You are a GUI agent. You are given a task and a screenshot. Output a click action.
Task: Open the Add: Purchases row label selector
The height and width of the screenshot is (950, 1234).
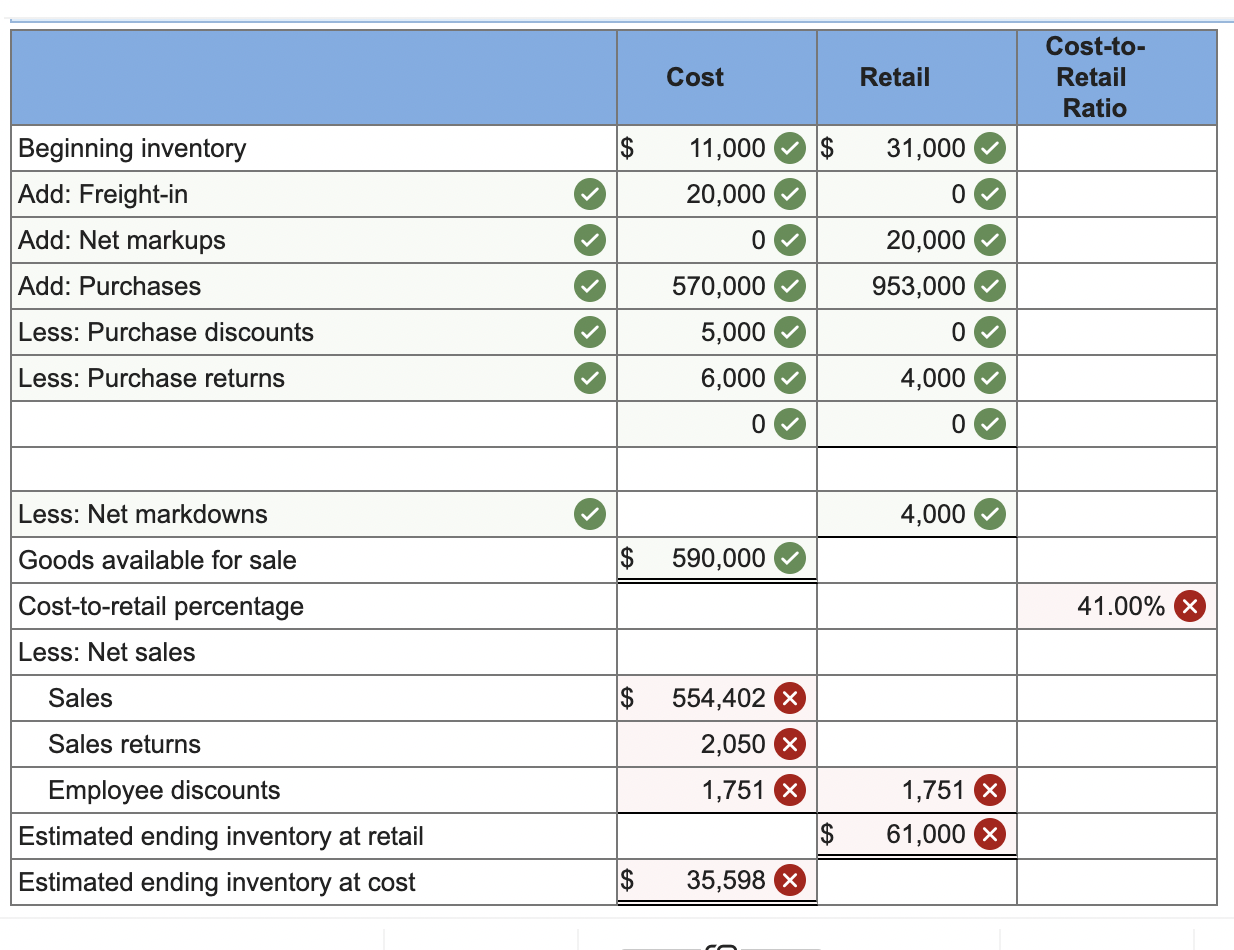point(314,286)
